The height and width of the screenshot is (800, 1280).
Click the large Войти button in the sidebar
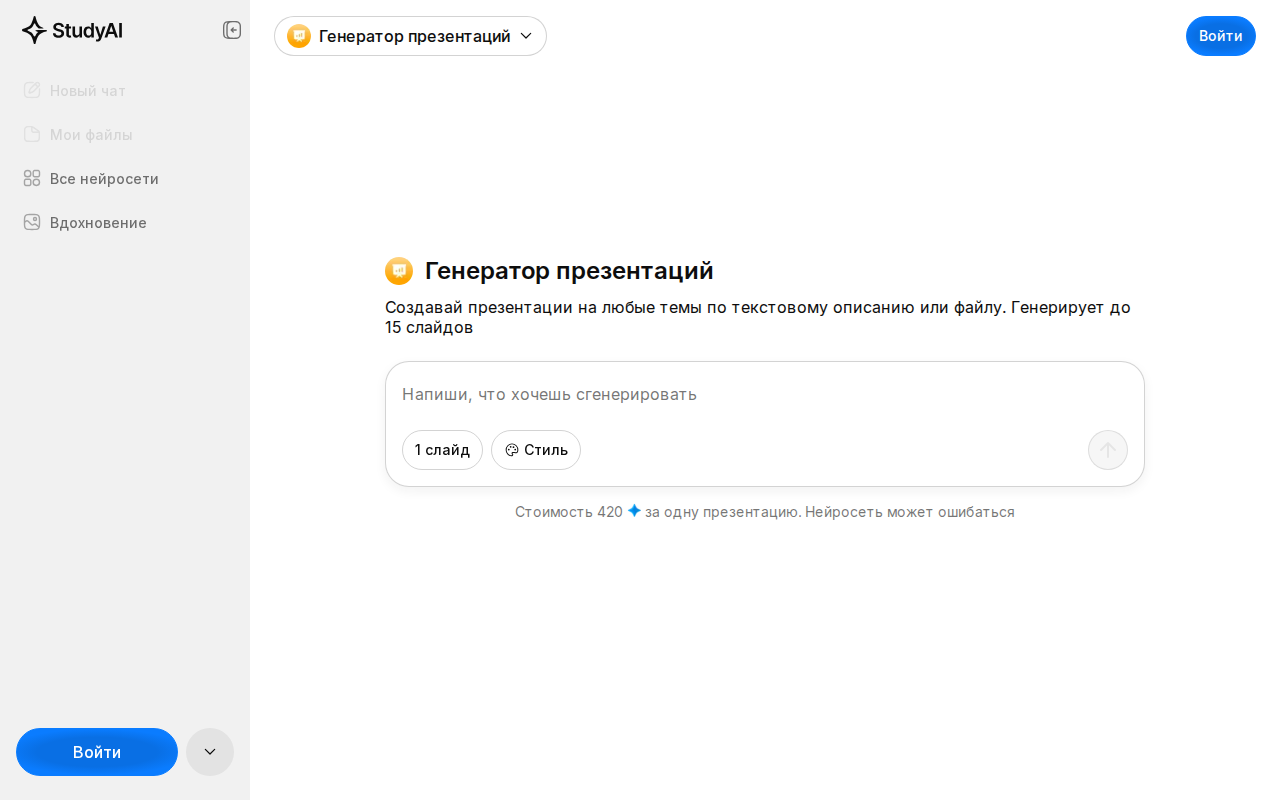coord(97,752)
